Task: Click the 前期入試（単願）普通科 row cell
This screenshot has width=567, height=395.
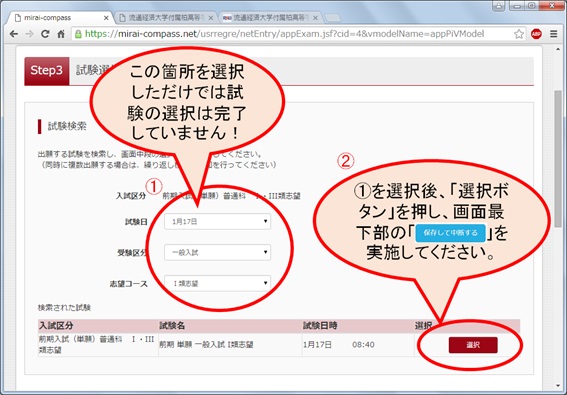Action: point(97,344)
